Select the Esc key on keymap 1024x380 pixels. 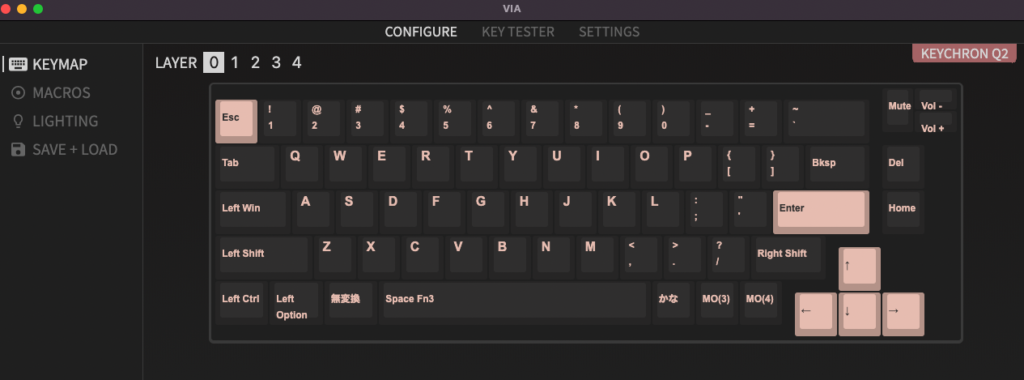(x=236, y=121)
